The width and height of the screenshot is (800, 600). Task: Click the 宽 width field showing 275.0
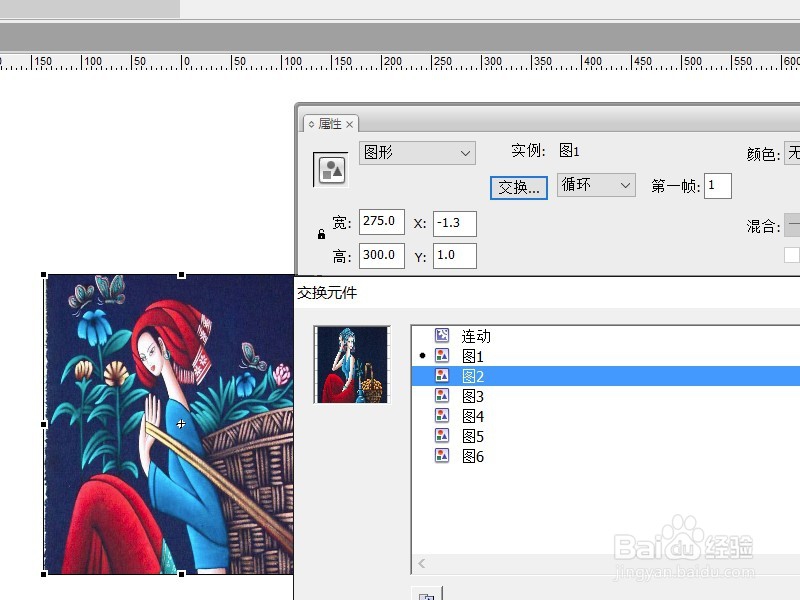[x=382, y=221]
